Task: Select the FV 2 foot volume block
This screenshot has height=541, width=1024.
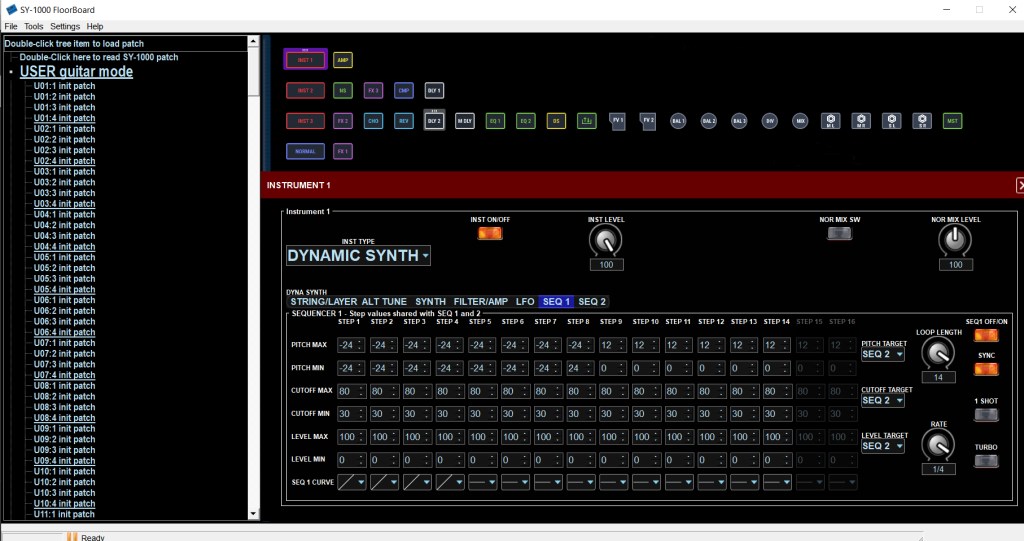Action: coord(648,121)
